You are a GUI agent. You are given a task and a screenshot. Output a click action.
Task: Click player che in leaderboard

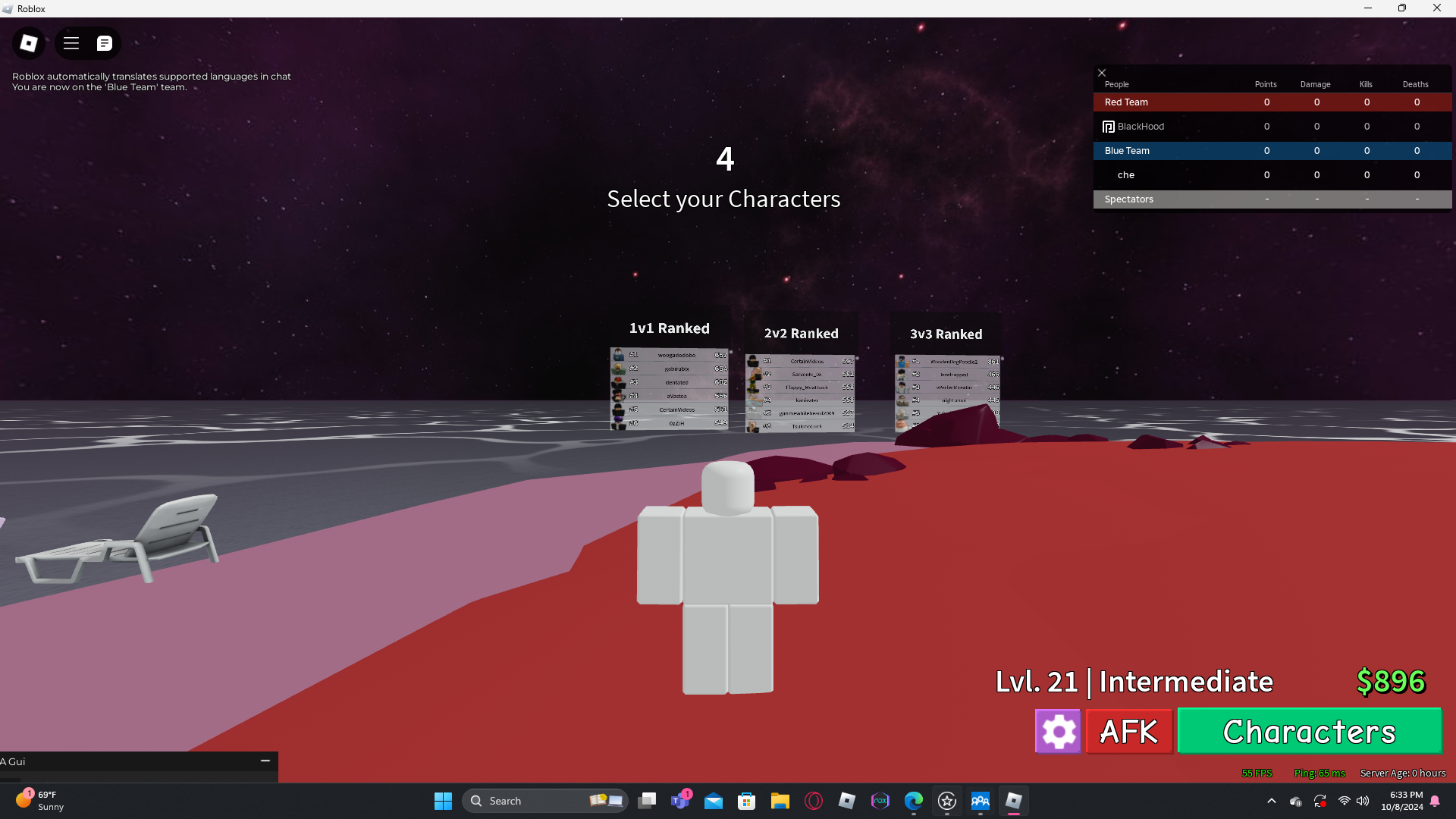[x=1126, y=175]
